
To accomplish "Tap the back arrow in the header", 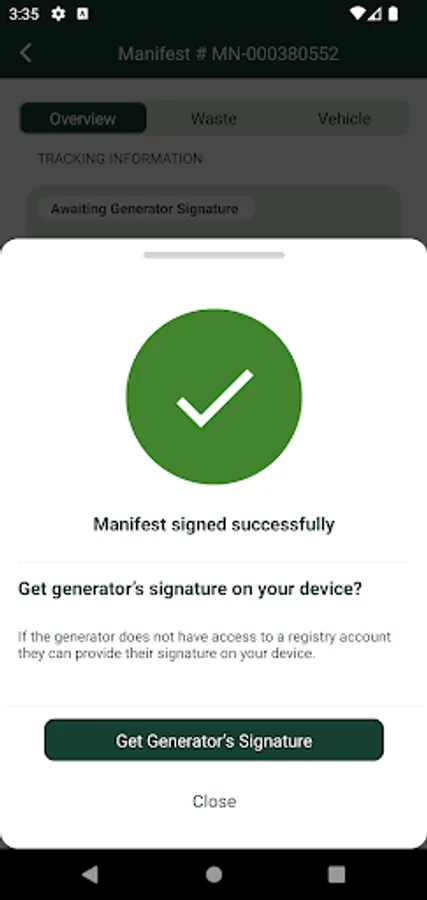I will [26, 53].
